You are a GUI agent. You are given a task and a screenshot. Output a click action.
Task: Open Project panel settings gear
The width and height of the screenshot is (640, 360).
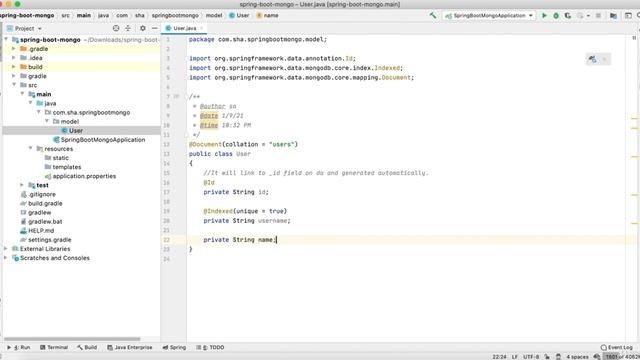pyautogui.click(x=142, y=28)
